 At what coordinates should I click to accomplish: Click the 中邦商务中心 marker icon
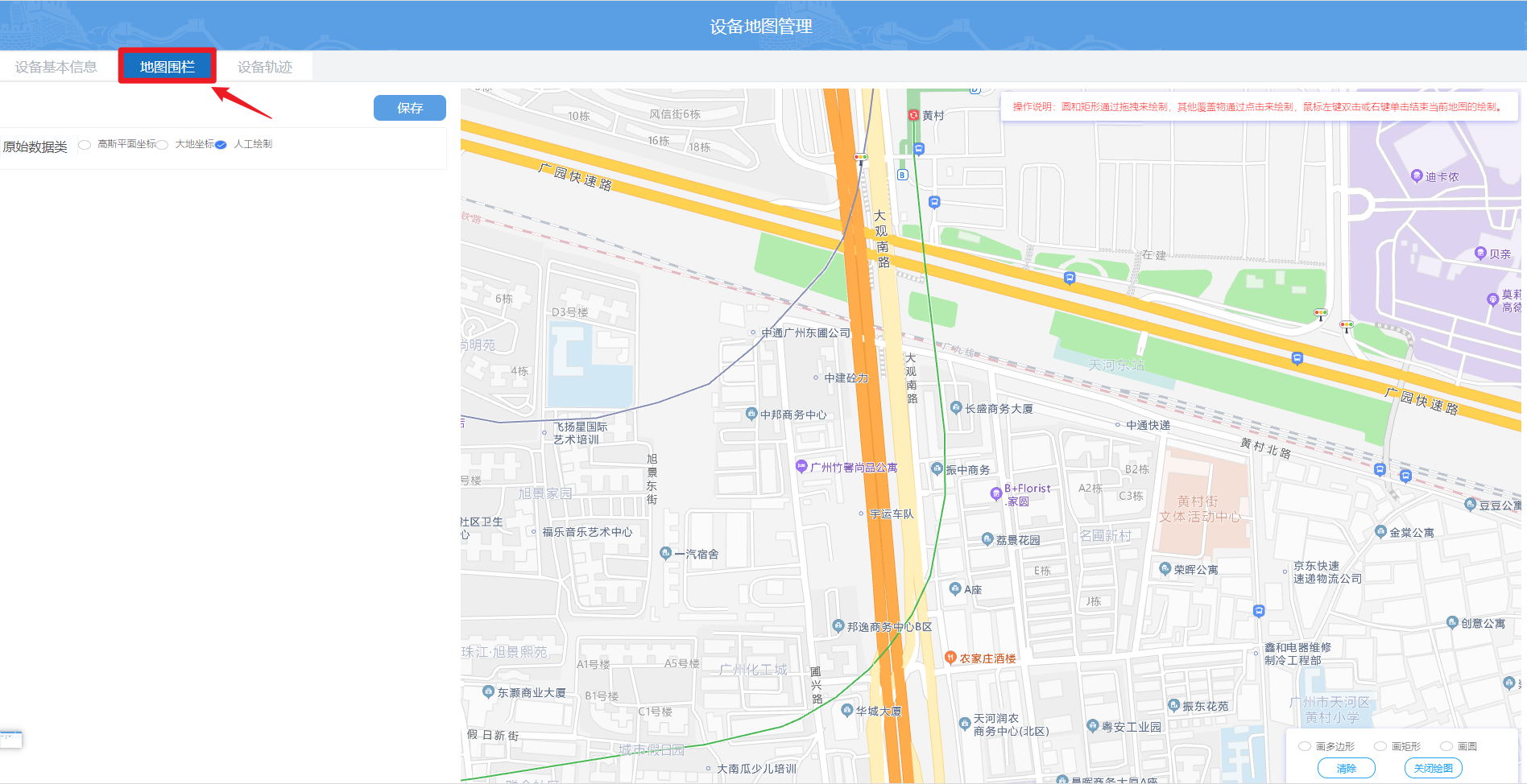coord(751,414)
